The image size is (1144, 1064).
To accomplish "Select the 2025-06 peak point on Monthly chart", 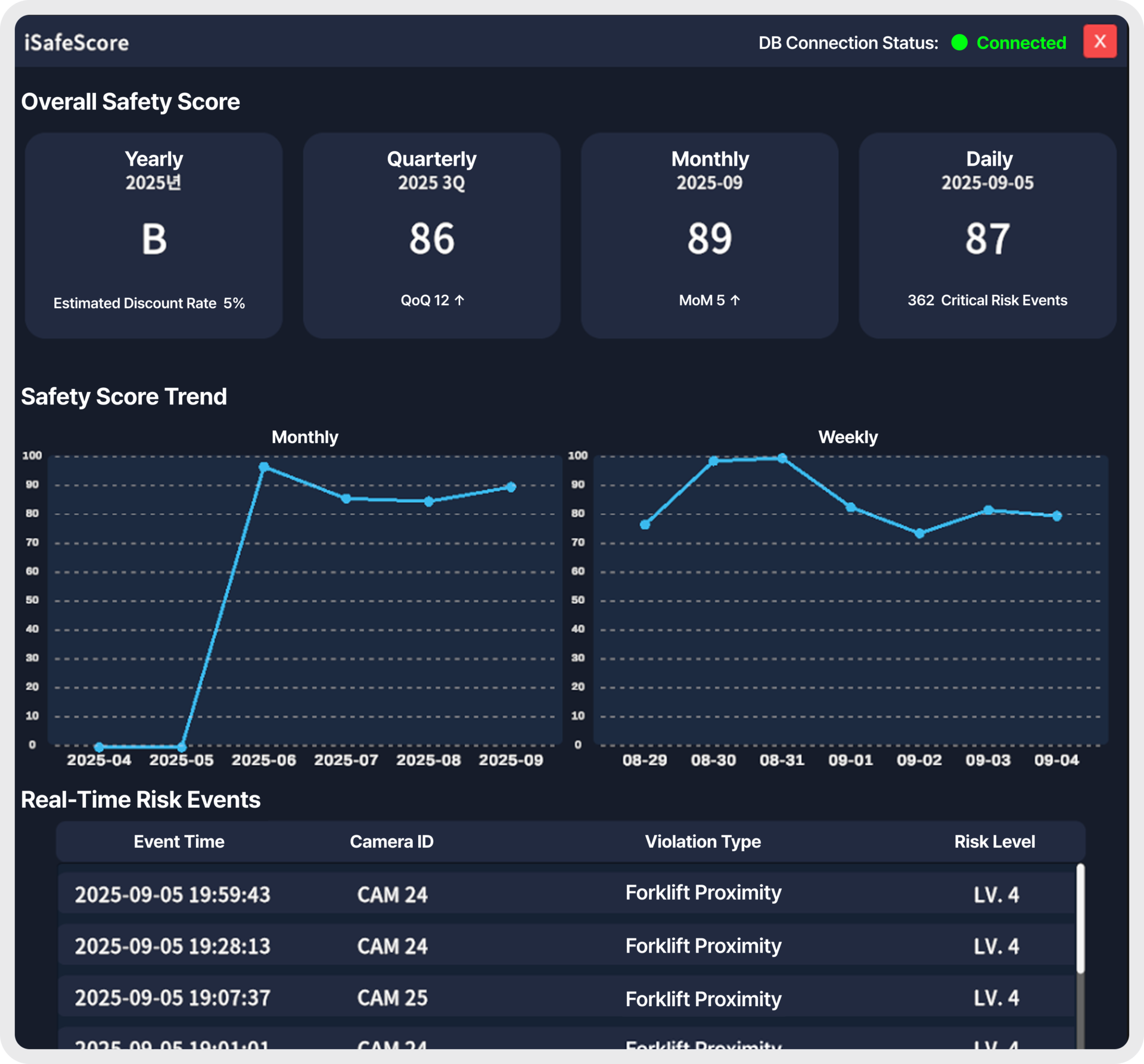I will tap(264, 467).
